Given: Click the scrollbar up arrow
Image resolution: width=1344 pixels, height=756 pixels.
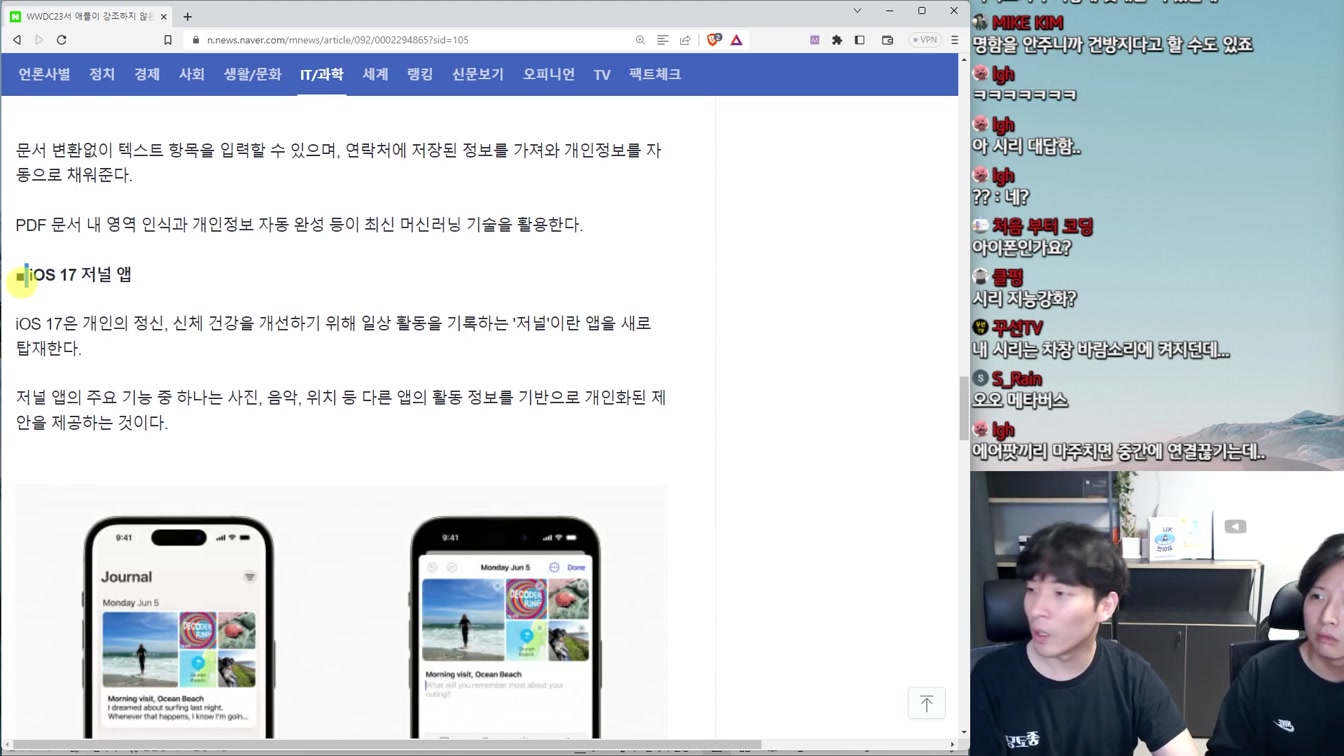Looking at the screenshot, I should 964,59.
